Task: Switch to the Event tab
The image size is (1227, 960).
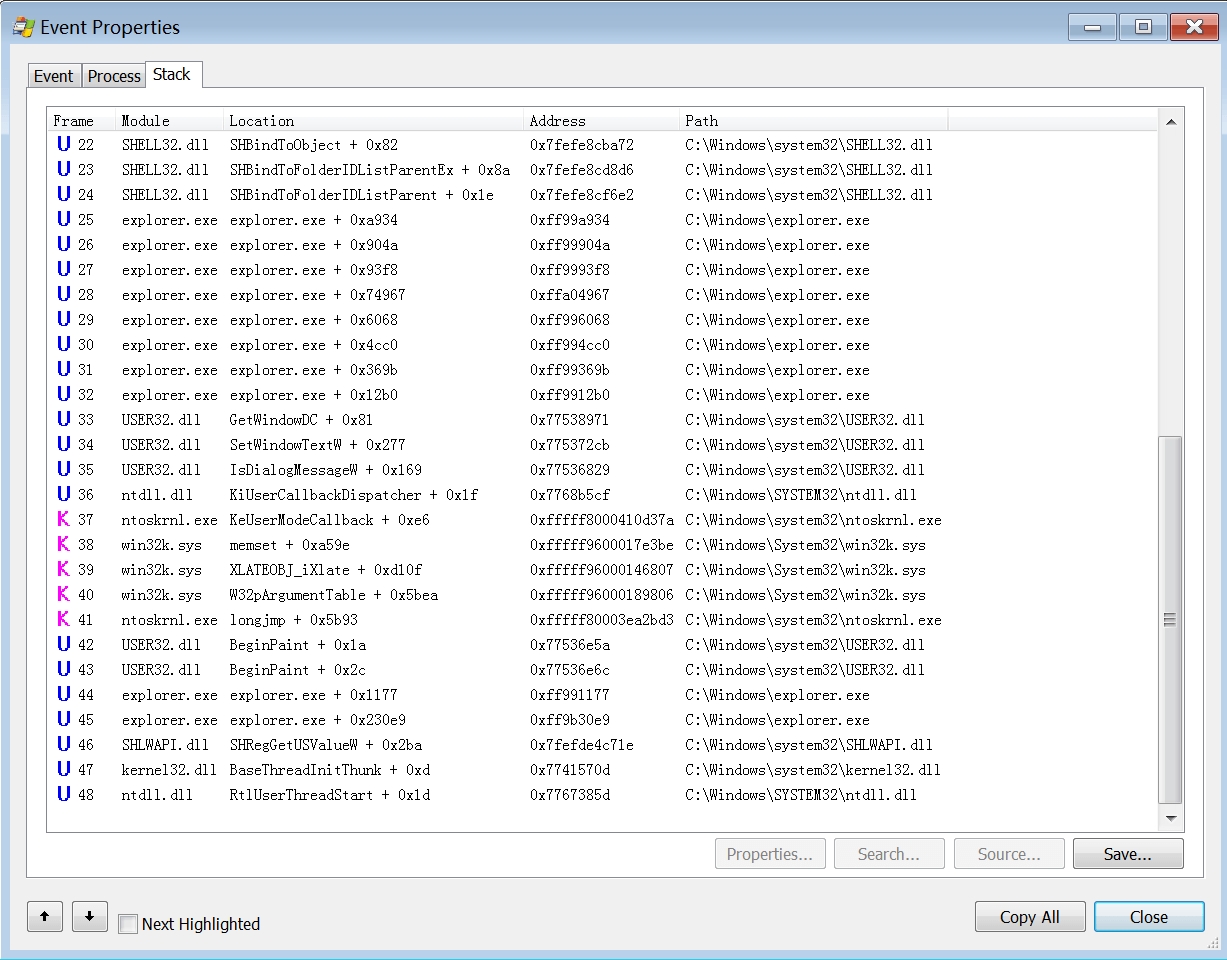Action: click(53, 76)
